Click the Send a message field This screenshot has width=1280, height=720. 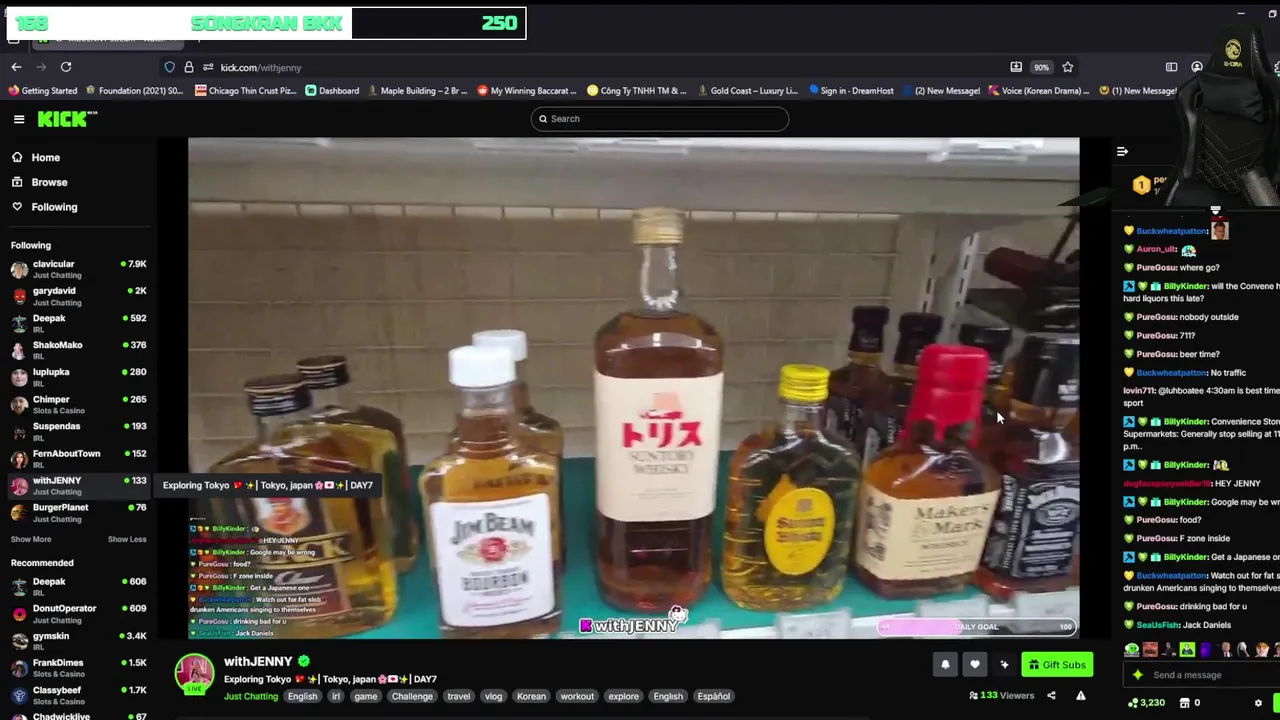(x=1200, y=675)
